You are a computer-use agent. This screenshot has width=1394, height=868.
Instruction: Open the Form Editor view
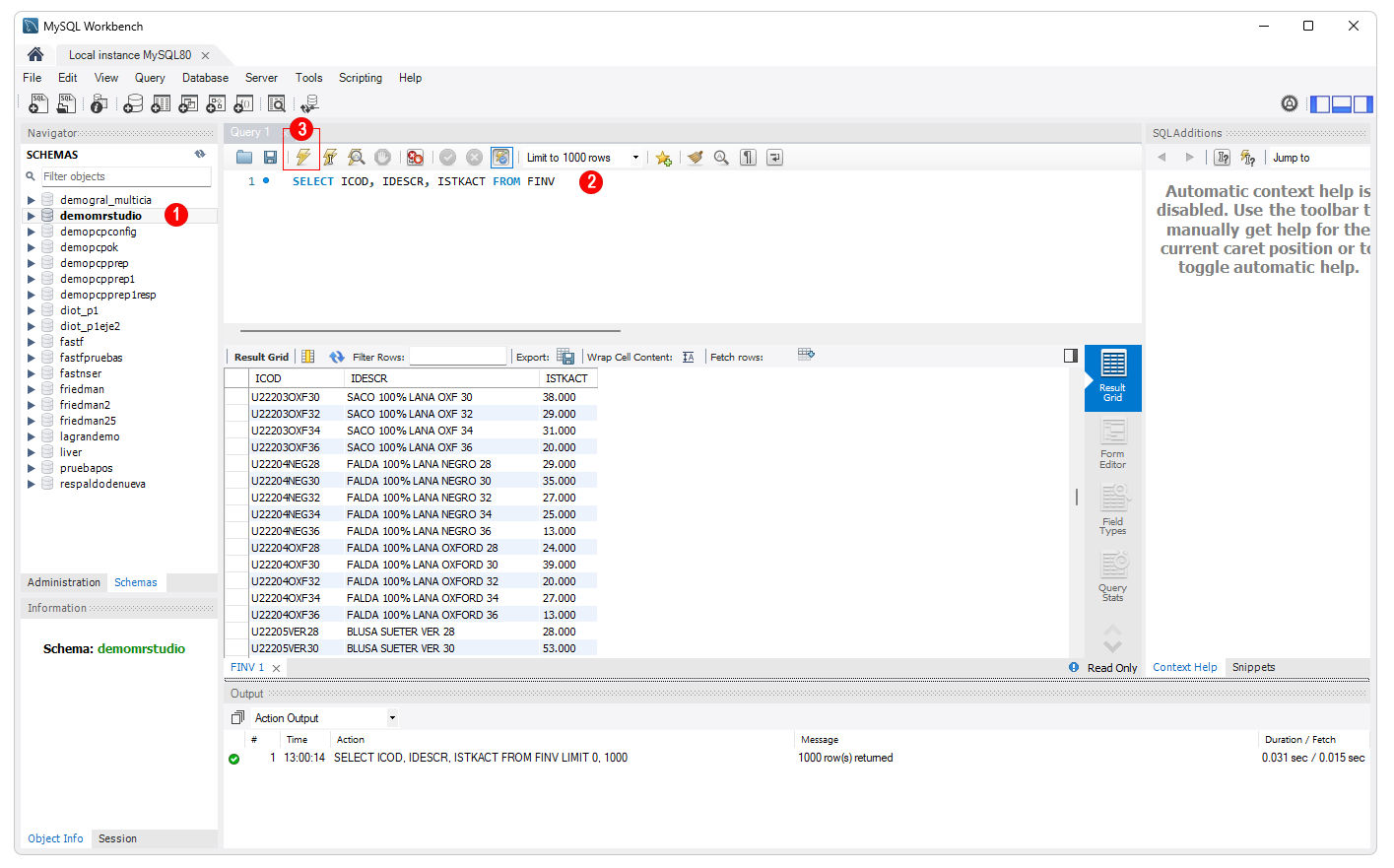click(1112, 445)
